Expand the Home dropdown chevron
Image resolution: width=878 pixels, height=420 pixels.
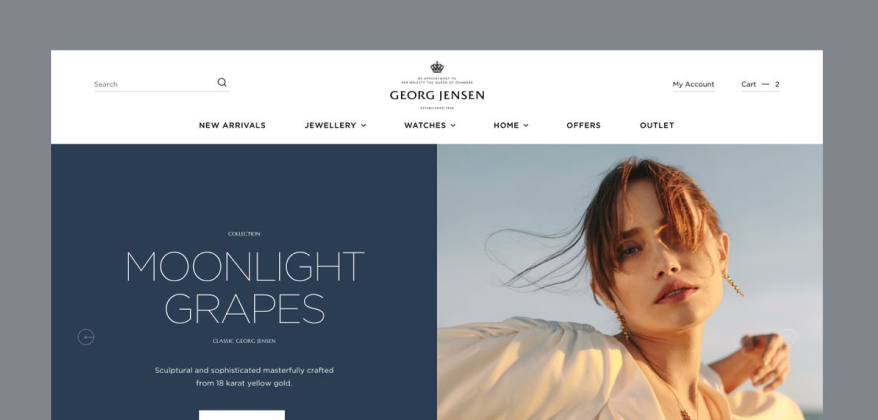(x=526, y=125)
